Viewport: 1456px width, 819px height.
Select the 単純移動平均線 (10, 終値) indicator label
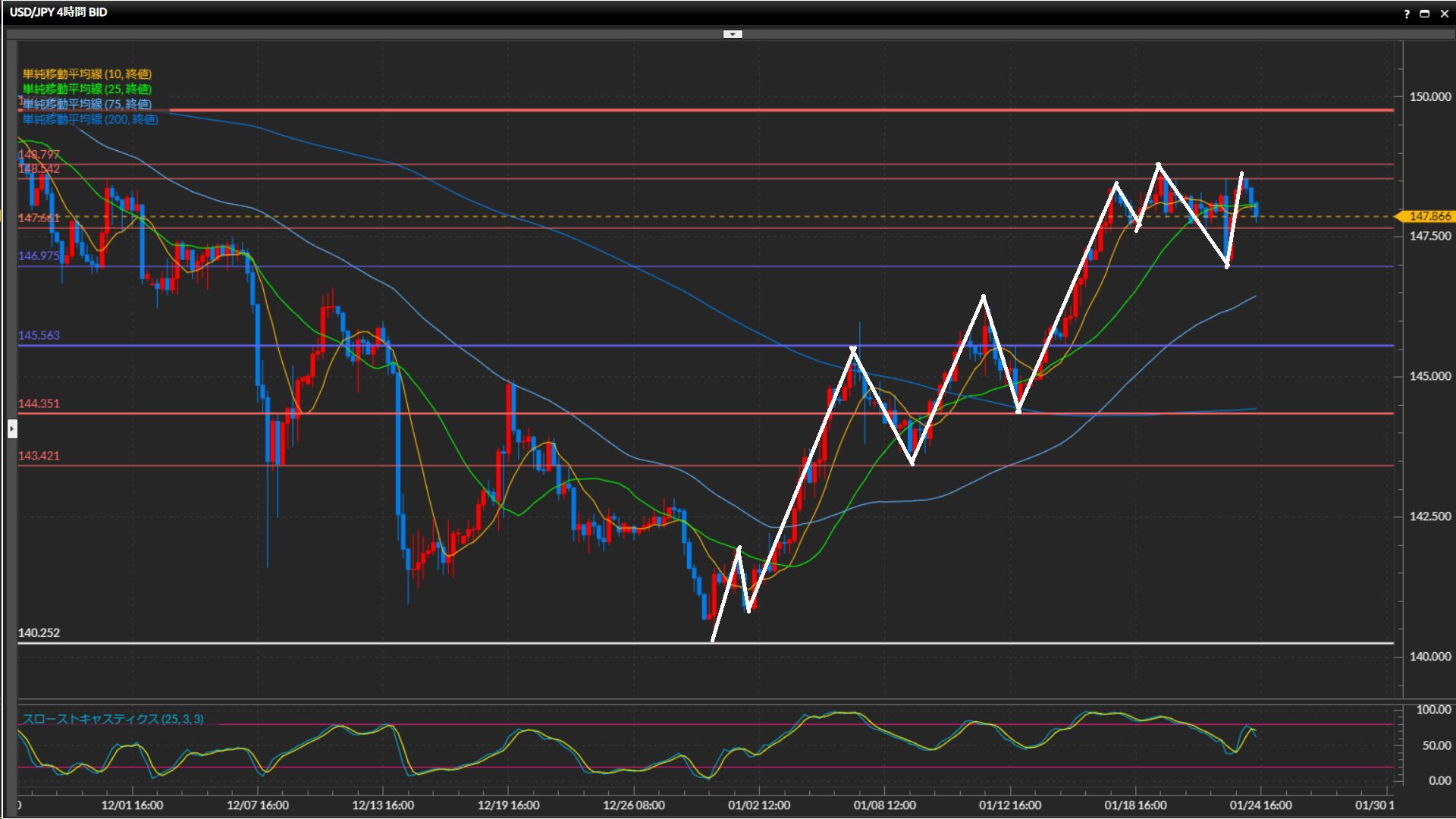click(x=87, y=74)
